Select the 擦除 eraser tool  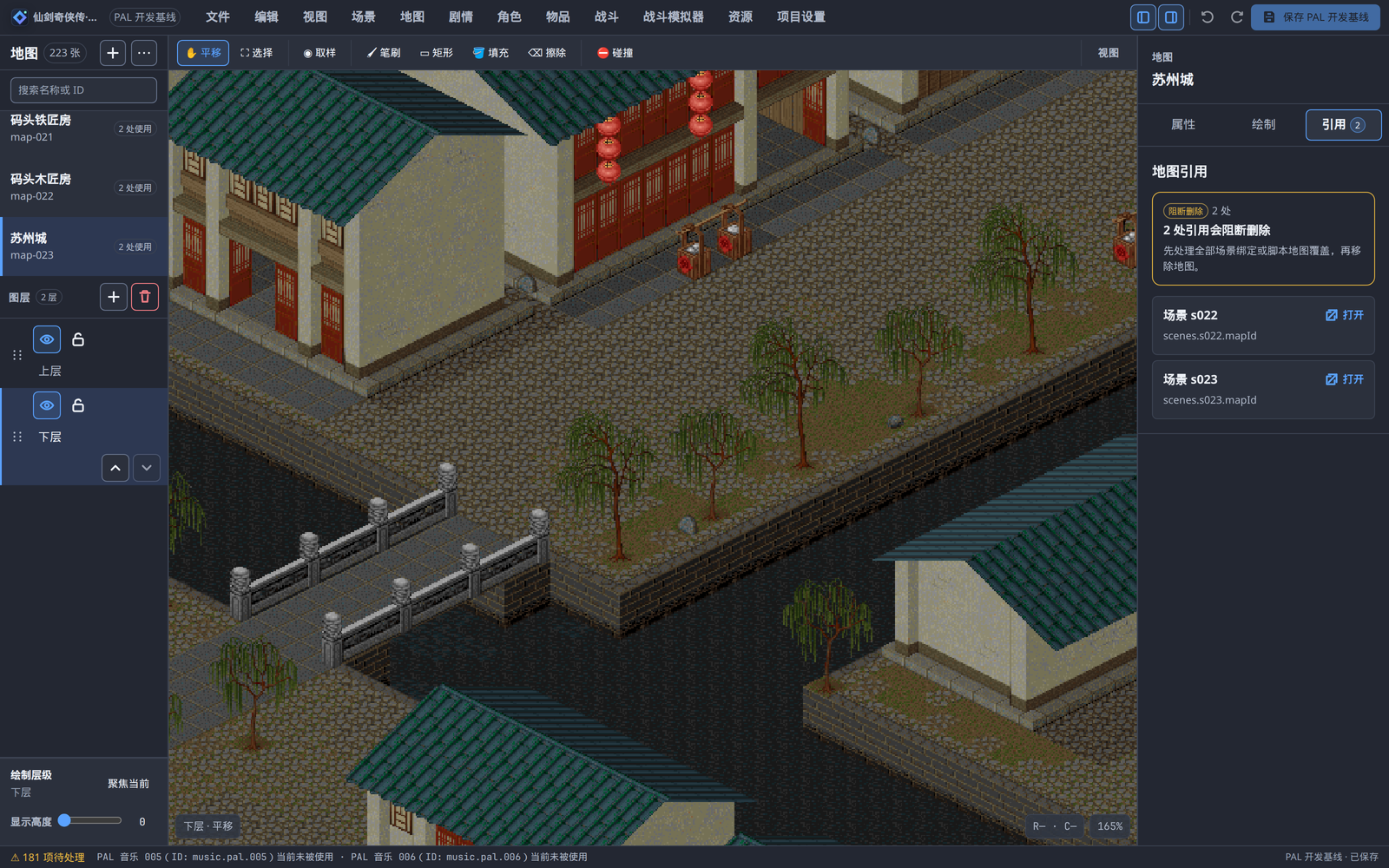[547, 53]
